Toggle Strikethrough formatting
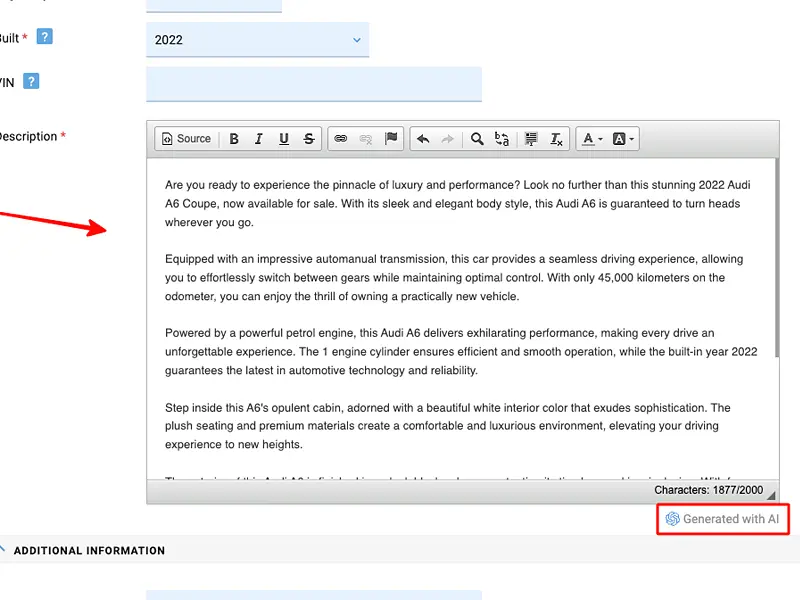800x600 pixels. coord(309,139)
